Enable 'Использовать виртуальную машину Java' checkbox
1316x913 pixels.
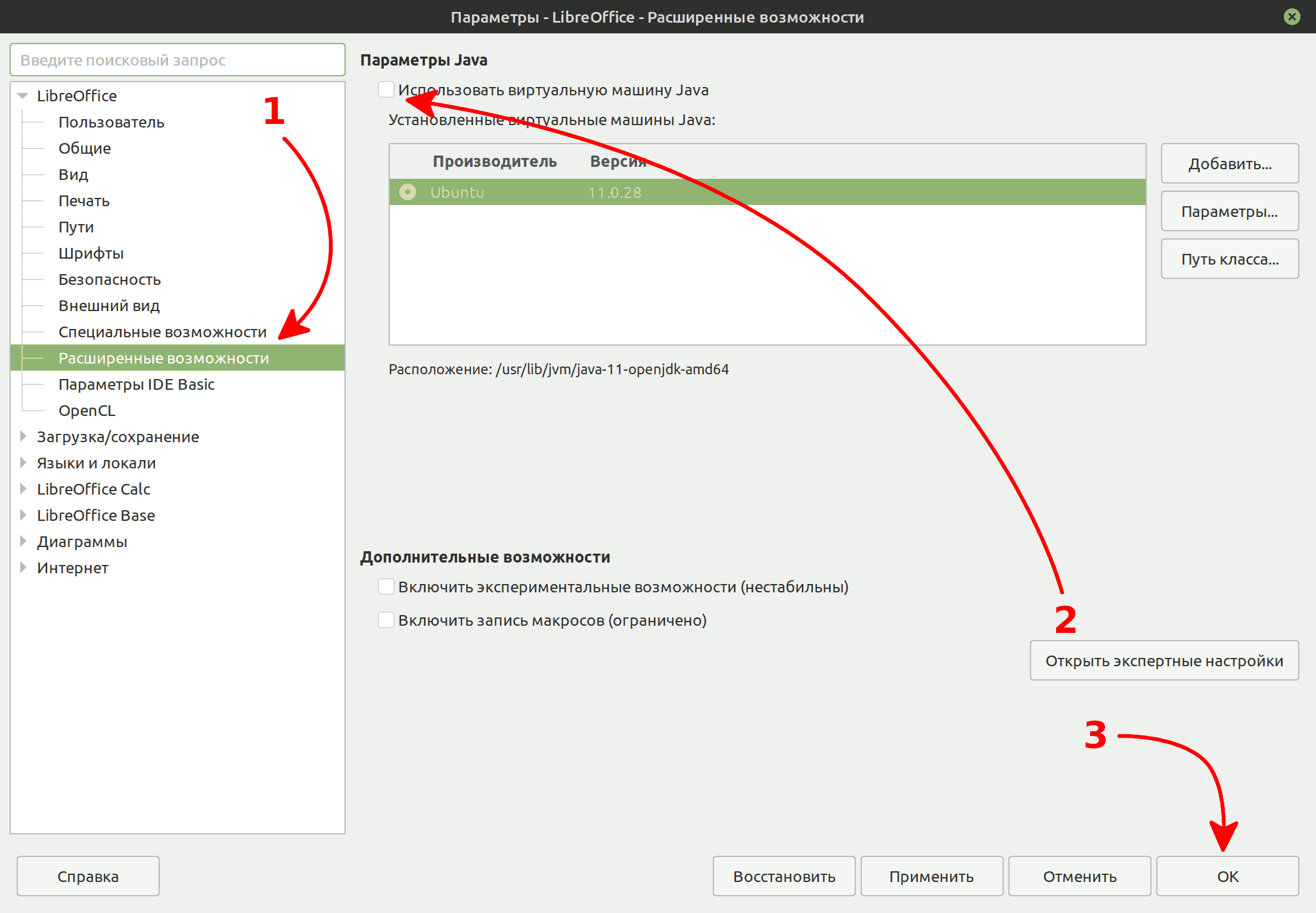click(x=386, y=90)
